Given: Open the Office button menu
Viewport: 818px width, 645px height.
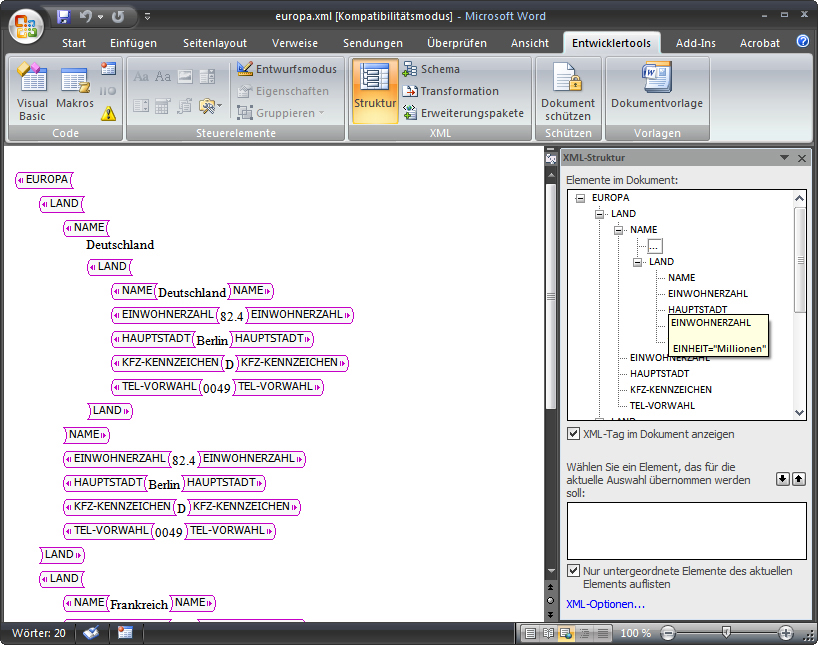Looking at the screenshot, I should 26,26.
